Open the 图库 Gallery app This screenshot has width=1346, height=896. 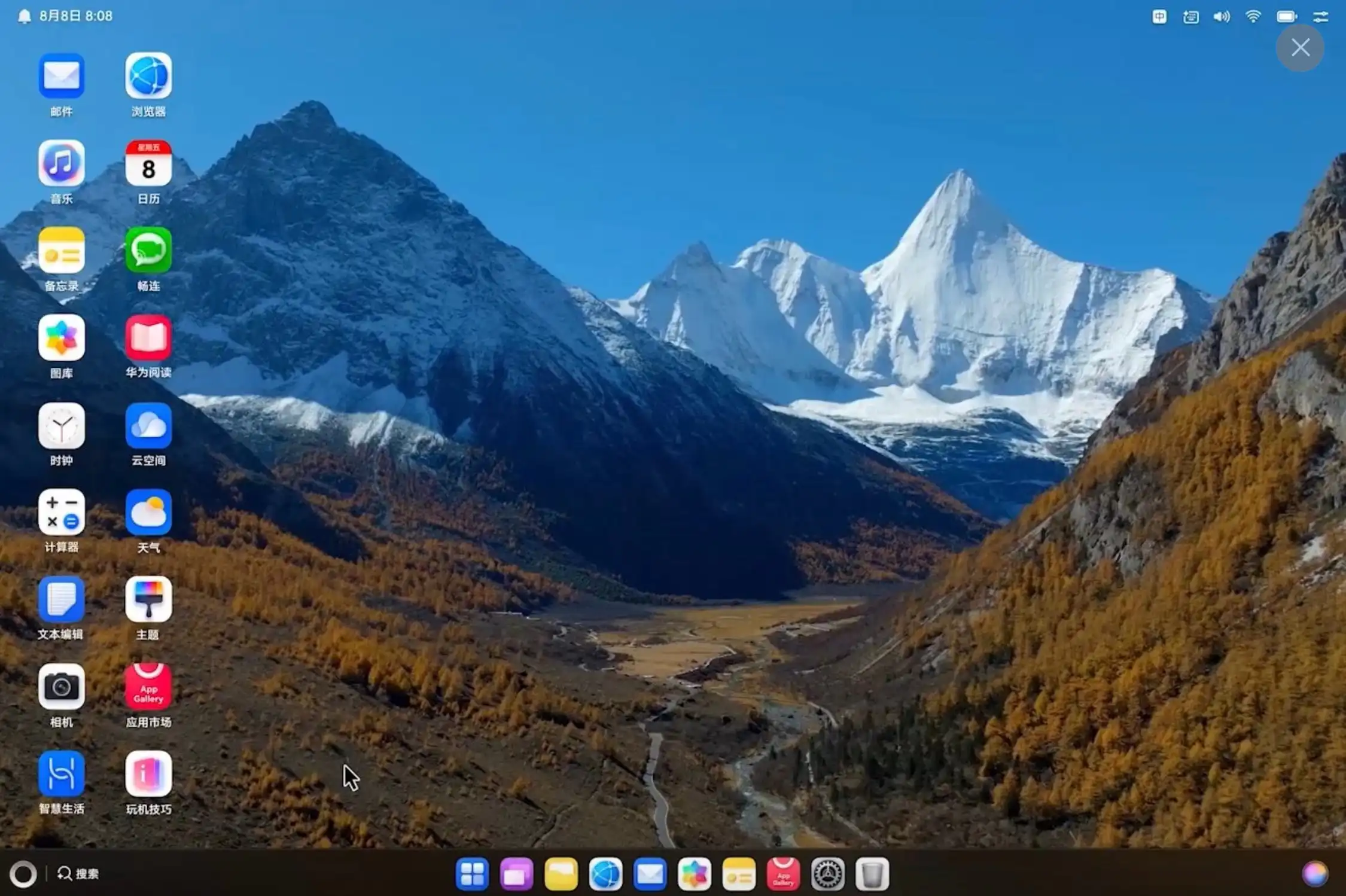[x=62, y=337]
